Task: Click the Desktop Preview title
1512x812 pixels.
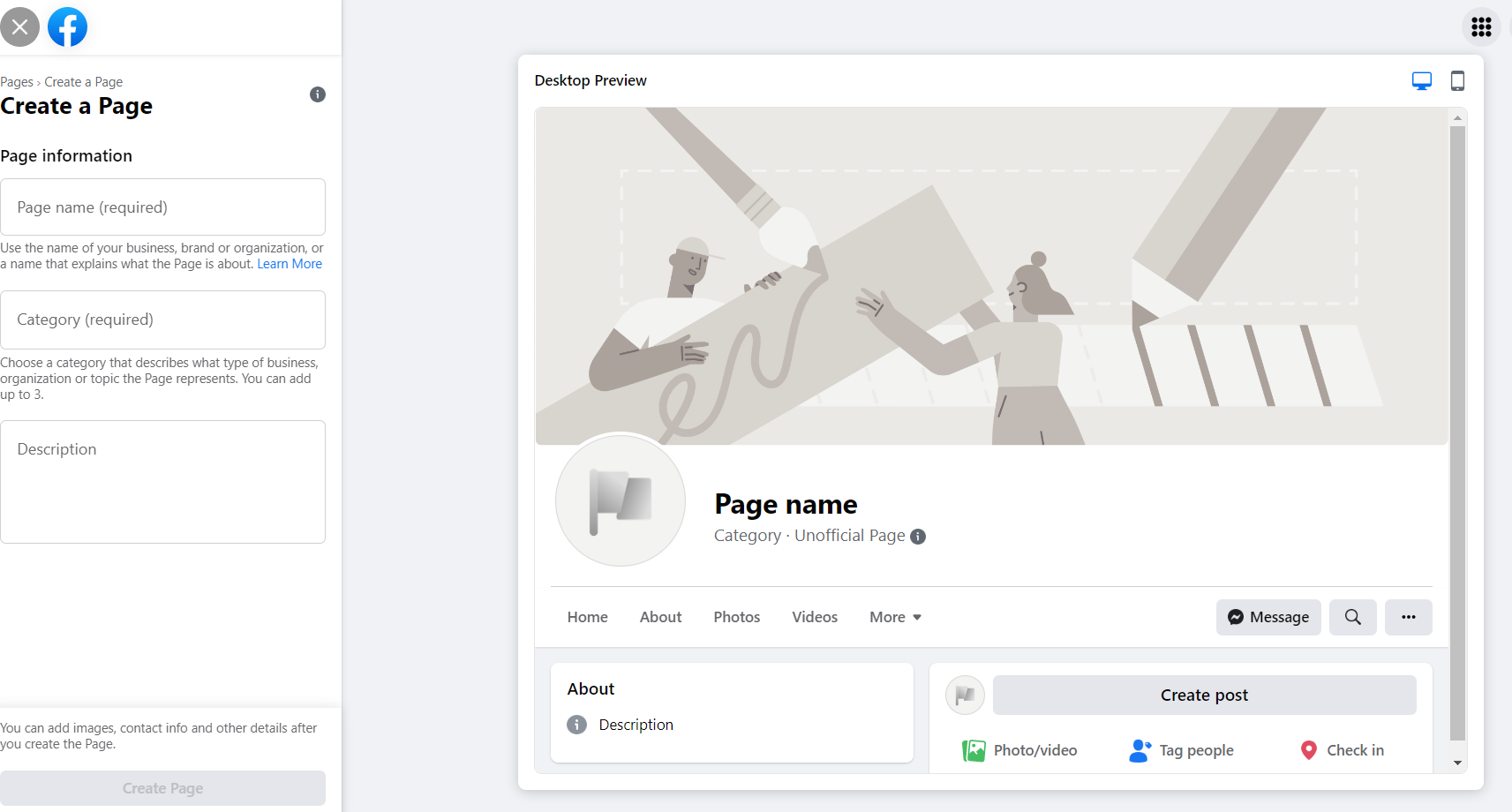Action: point(591,80)
